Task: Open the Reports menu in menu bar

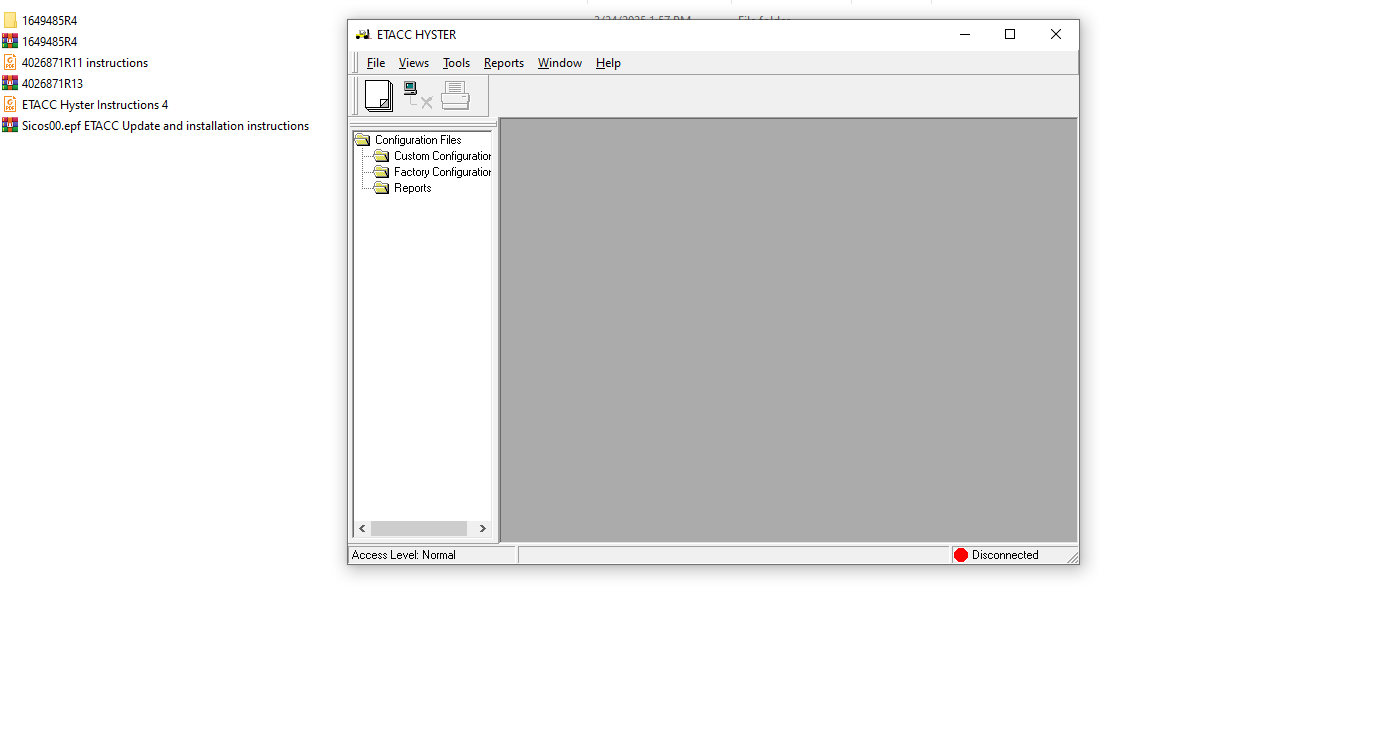Action: [504, 63]
